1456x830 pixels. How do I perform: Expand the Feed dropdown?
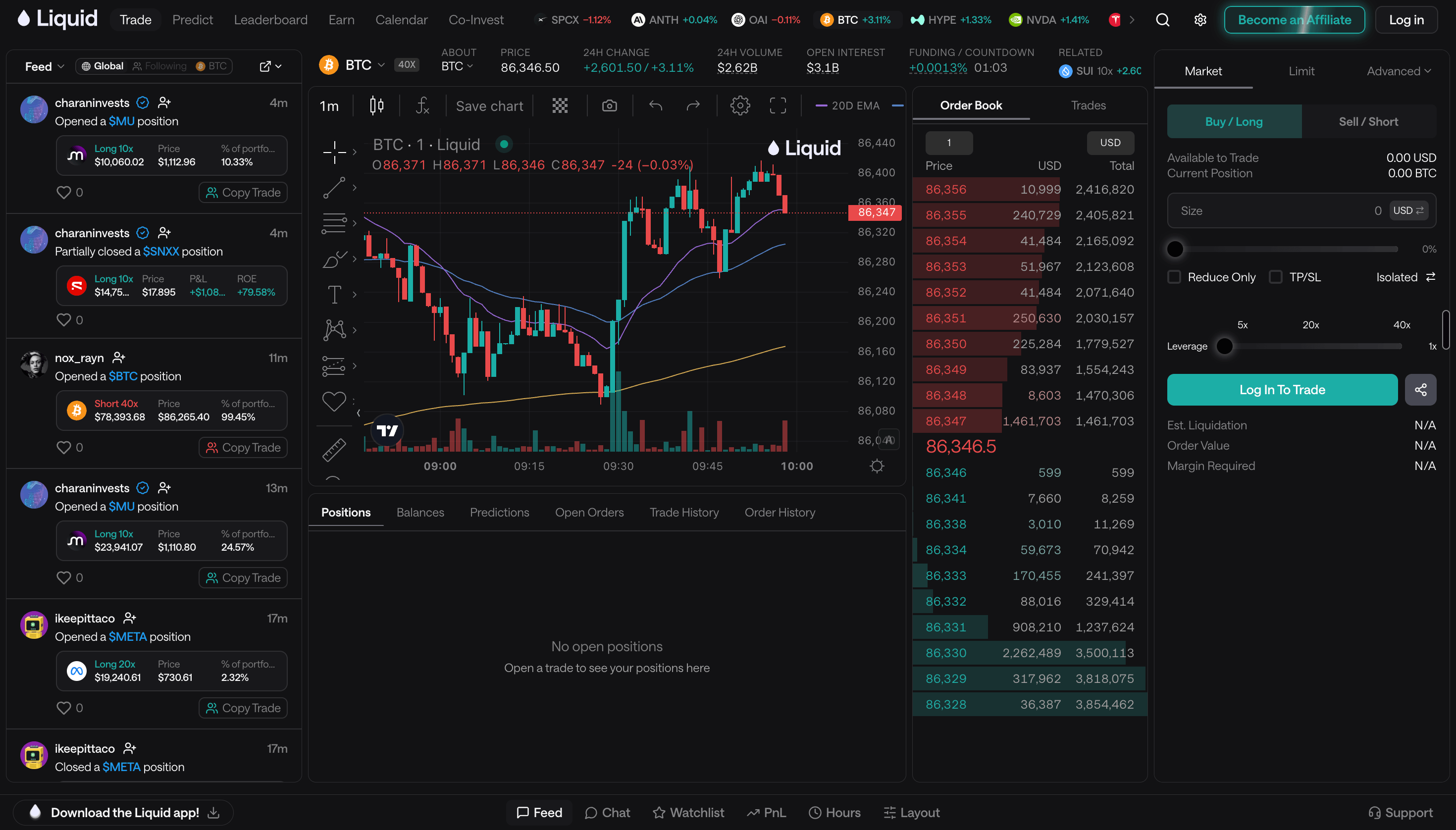coord(45,66)
